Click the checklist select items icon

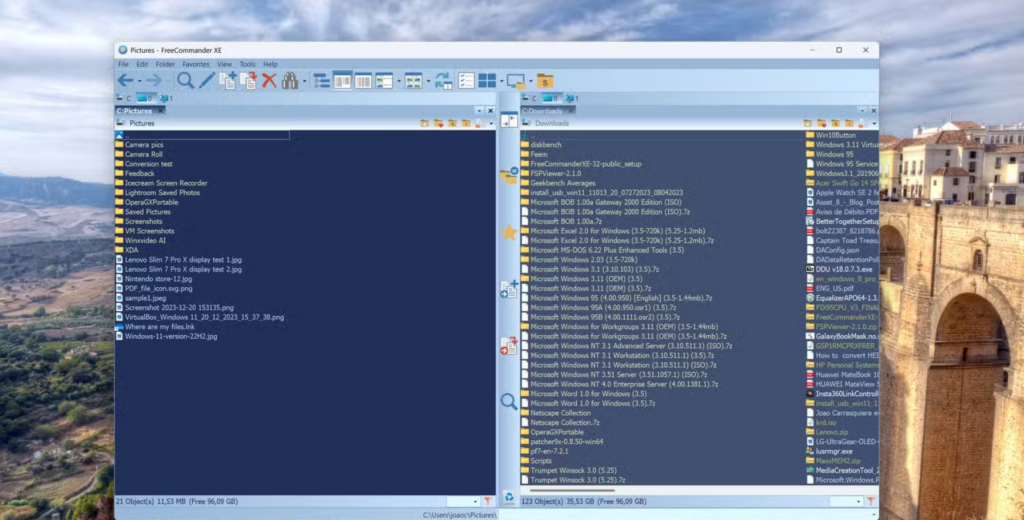(466, 80)
